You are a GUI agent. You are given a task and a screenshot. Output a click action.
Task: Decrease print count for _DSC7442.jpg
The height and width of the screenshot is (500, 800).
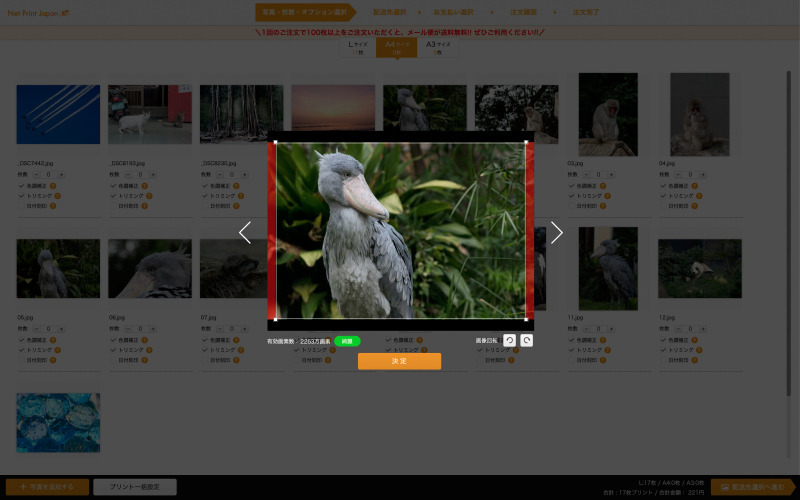tap(36, 174)
